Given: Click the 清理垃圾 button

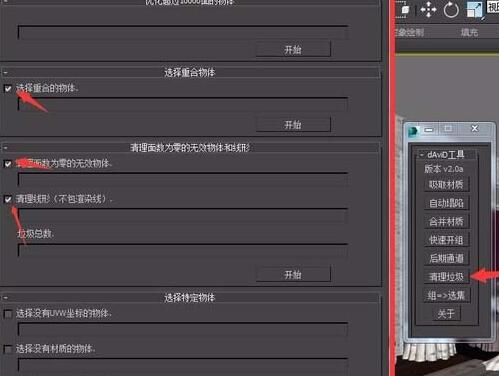Looking at the screenshot, I should 446,277.
